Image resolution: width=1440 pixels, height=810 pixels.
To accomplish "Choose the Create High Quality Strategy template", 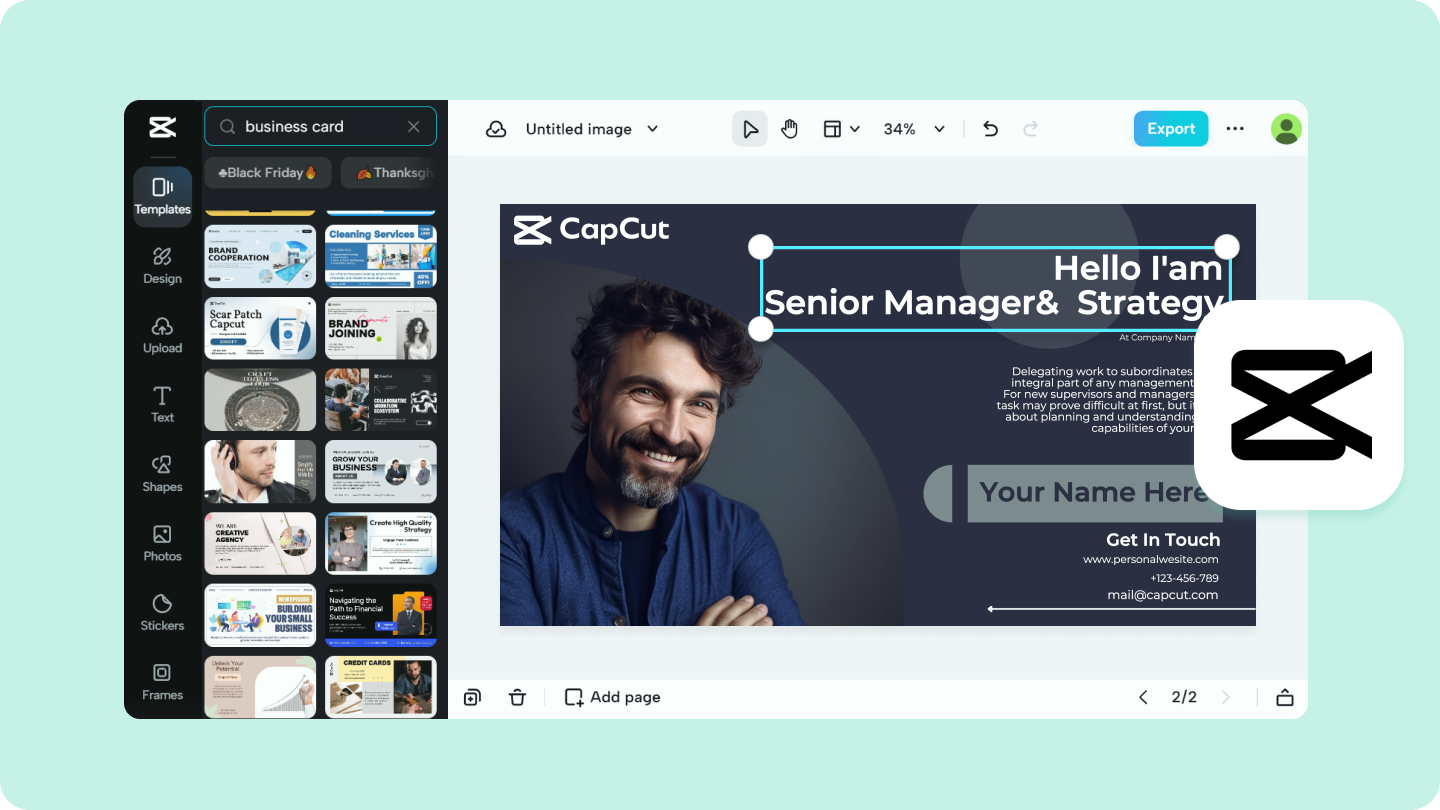I will point(381,543).
